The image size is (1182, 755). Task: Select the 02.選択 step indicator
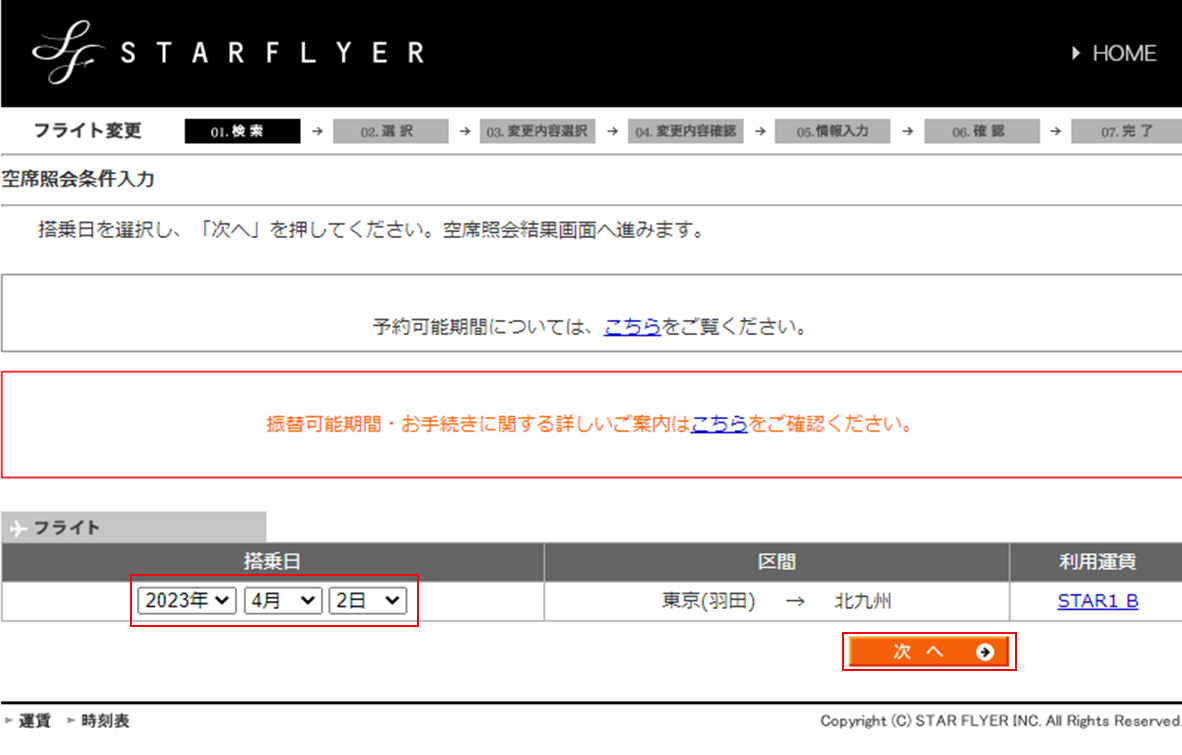(x=388, y=131)
